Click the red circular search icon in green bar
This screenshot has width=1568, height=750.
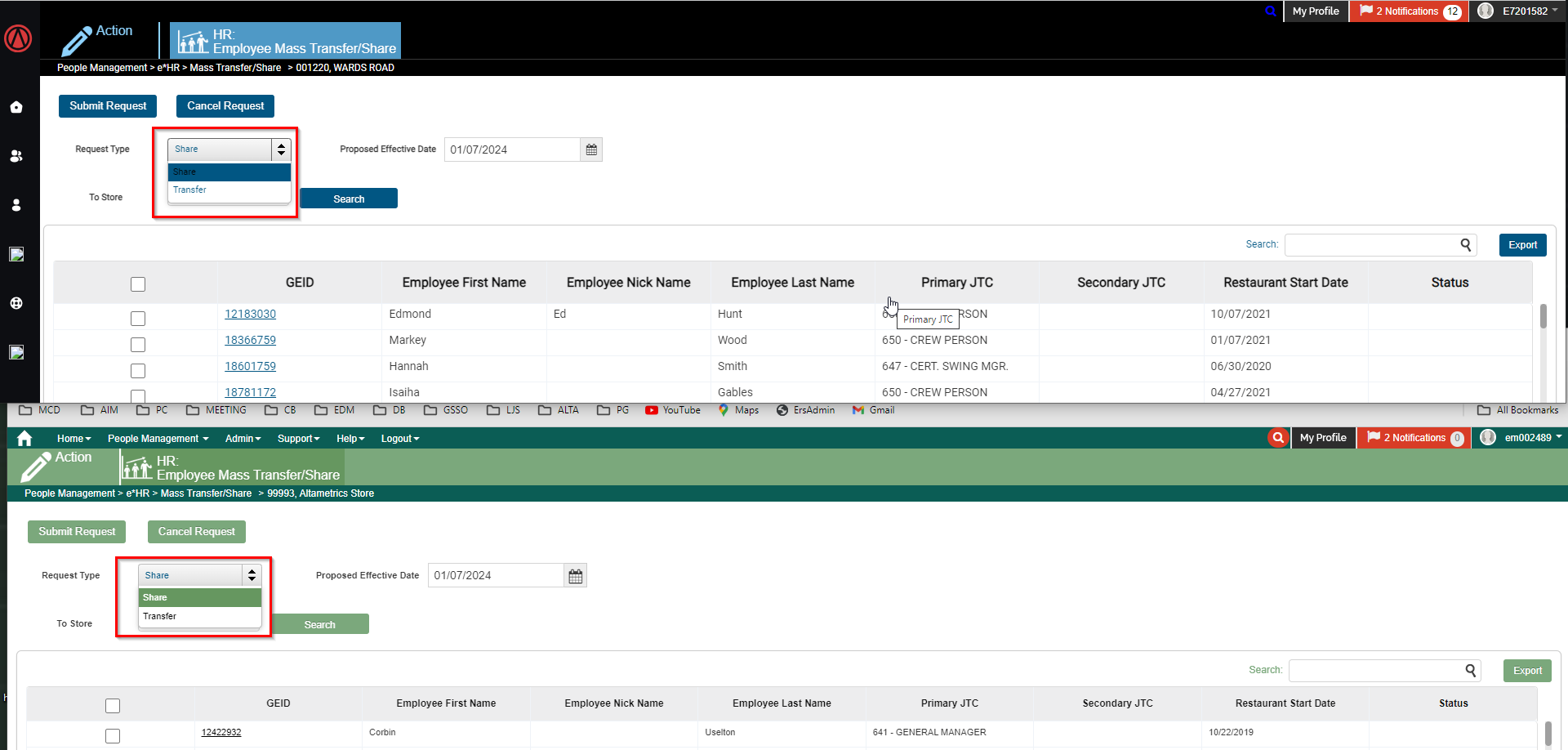(1278, 438)
